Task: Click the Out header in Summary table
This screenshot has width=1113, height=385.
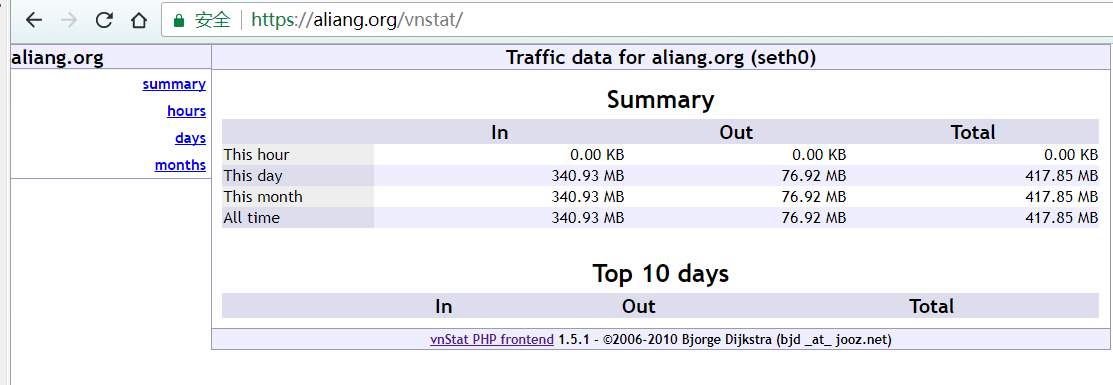Action: point(736,132)
